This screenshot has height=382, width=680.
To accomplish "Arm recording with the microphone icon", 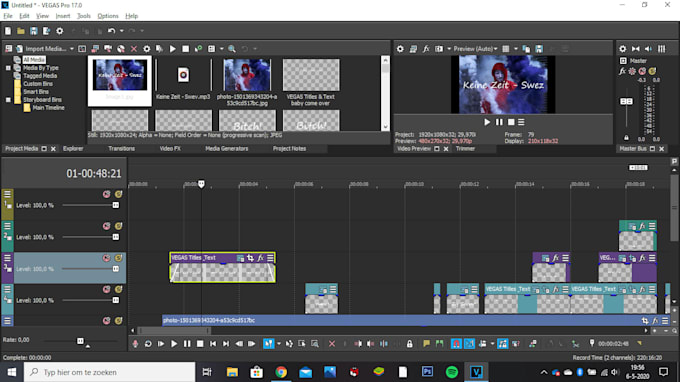I will (135, 344).
